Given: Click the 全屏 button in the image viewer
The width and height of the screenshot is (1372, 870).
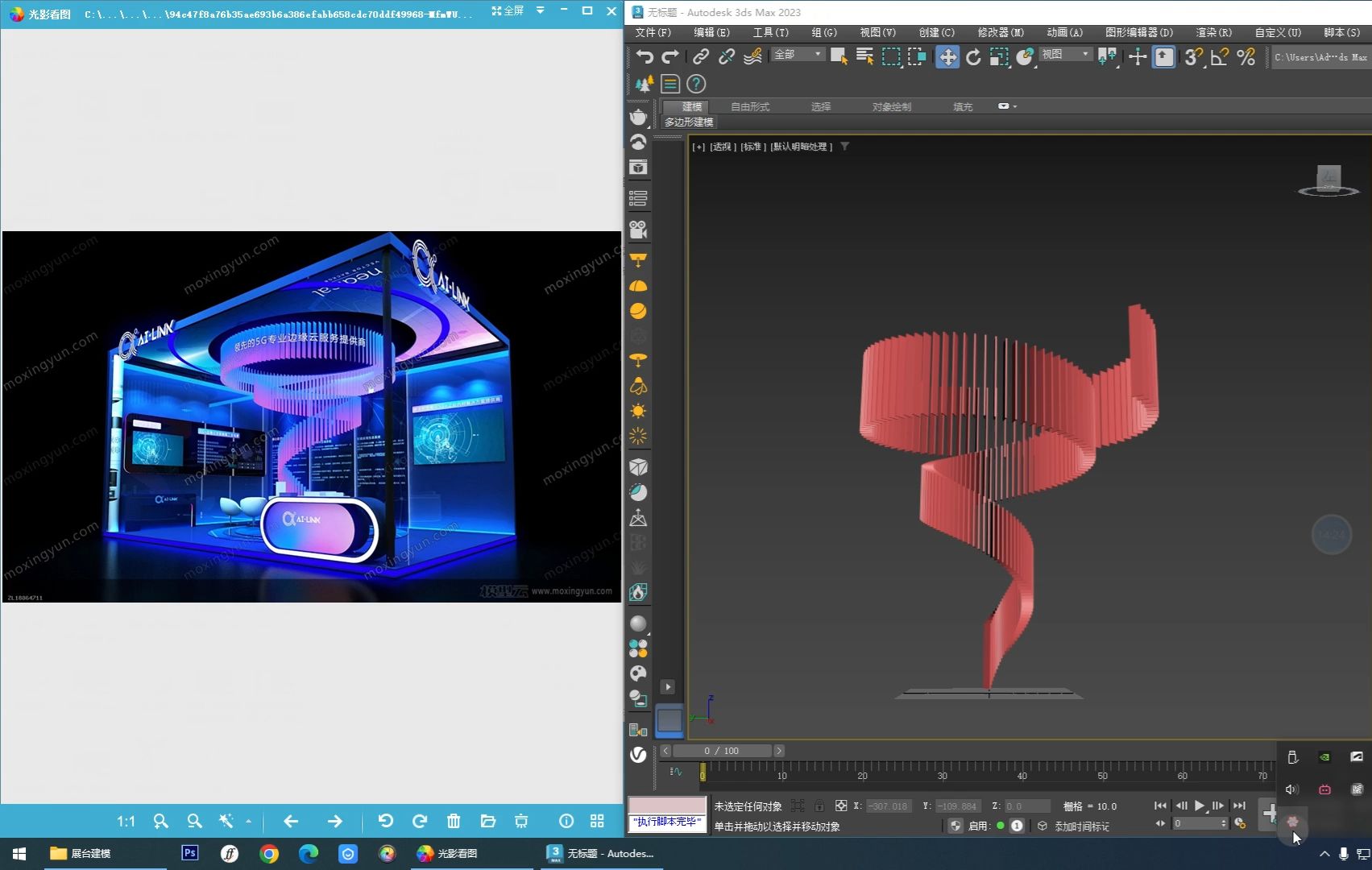Looking at the screenshot, I should tap(509, 12).
